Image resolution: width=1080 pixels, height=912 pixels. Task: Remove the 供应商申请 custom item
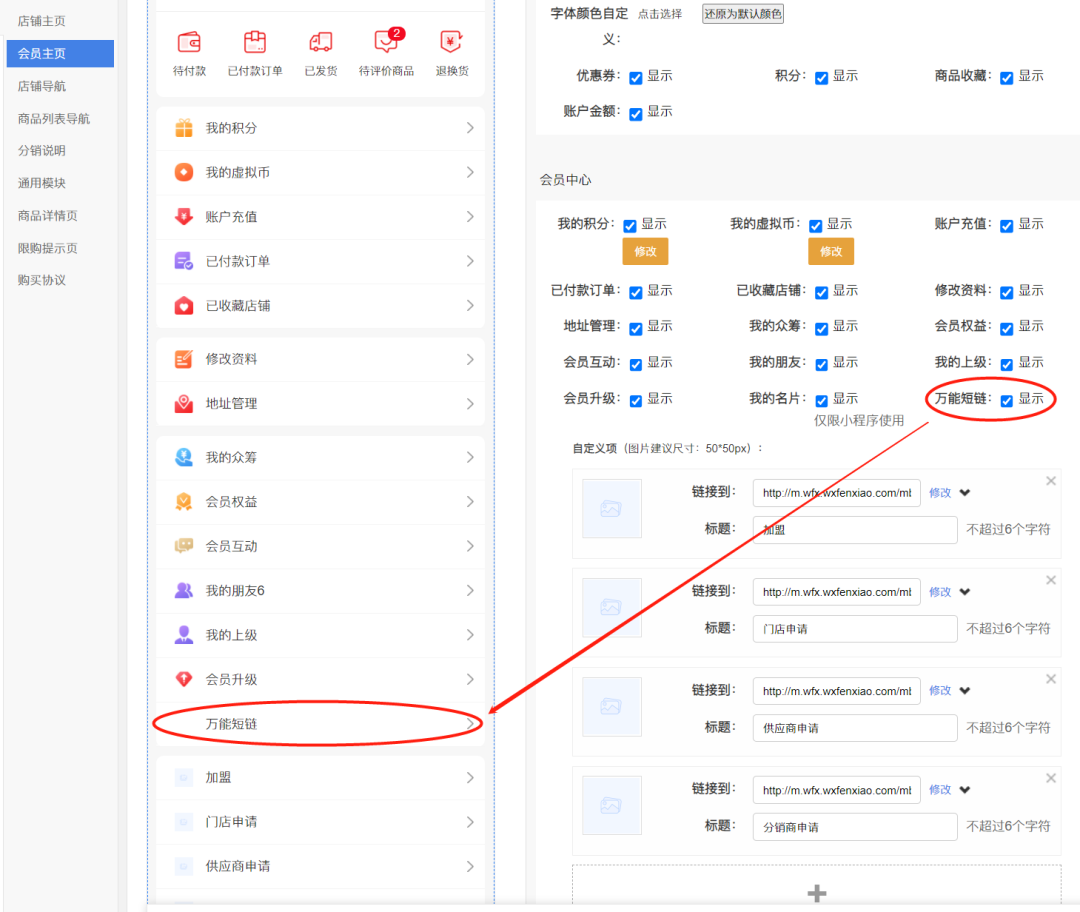point(1051,679)
